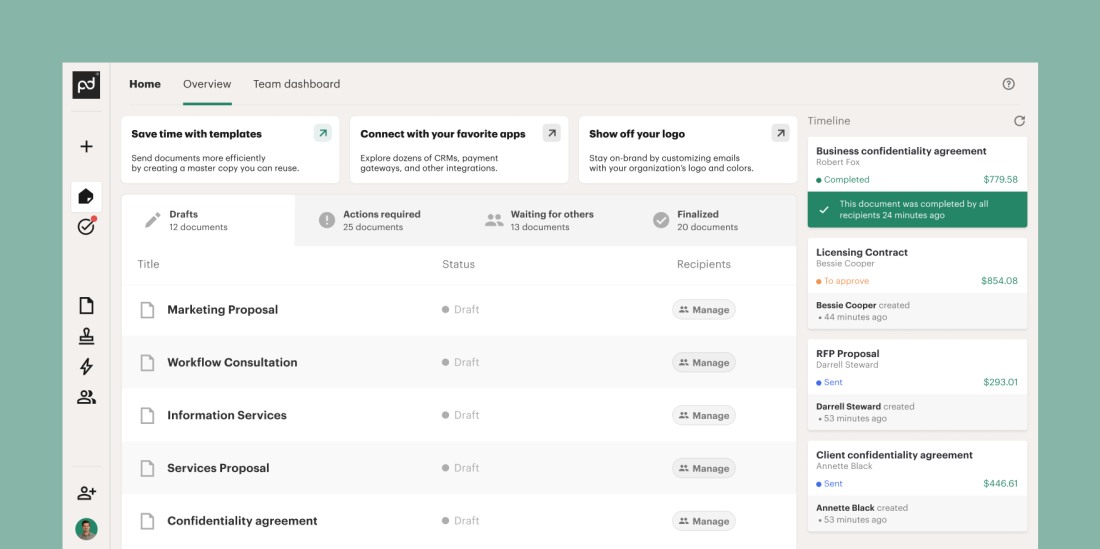Open the stamp templates icon in sidebar

tap(86, 337)
